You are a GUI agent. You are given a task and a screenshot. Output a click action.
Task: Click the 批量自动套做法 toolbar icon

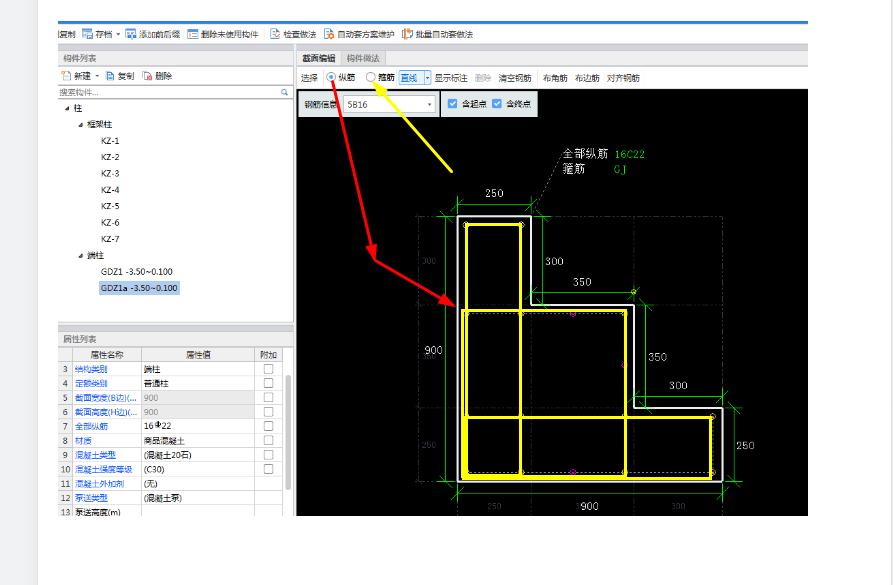pos(407,34)
